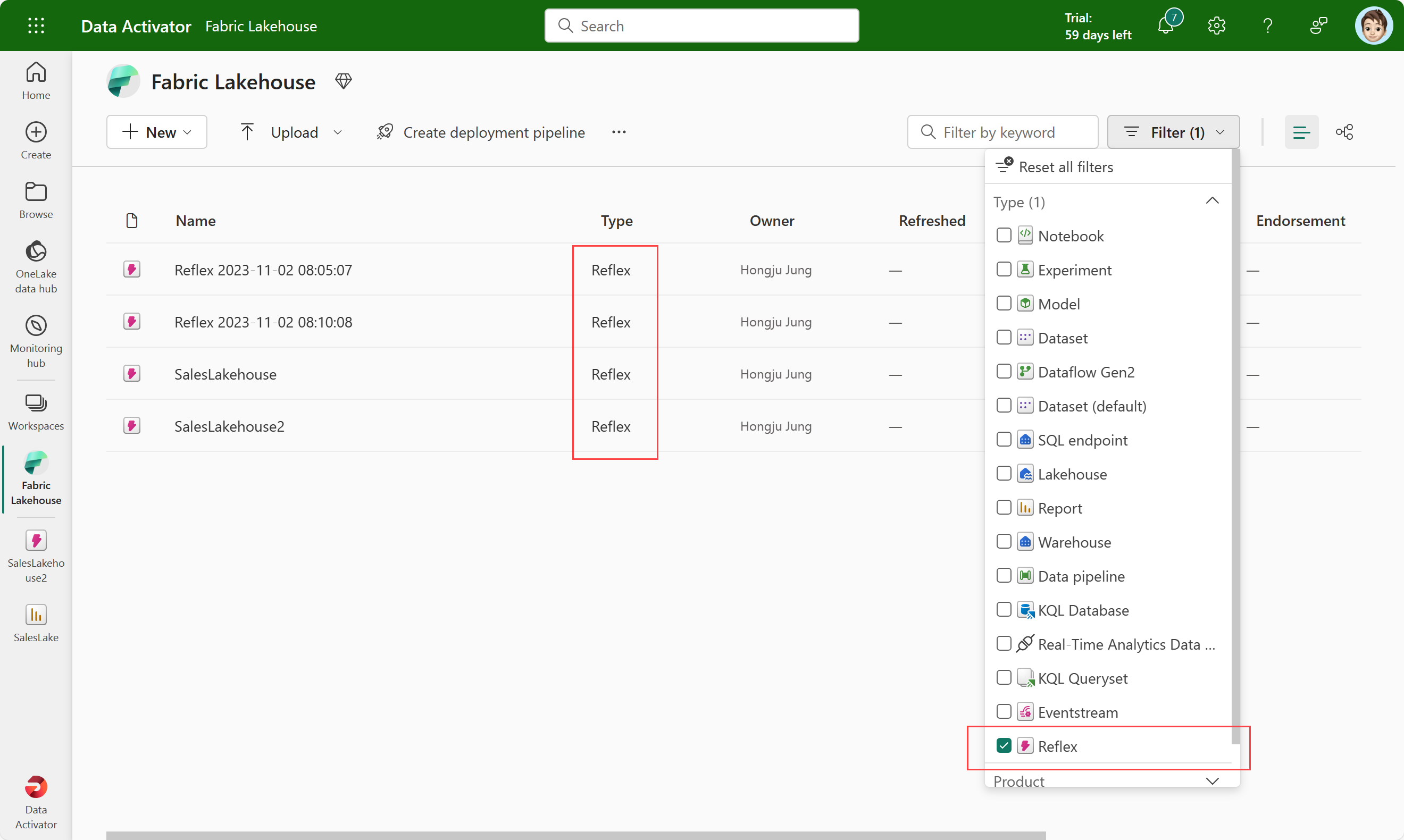Toggle the Filter (1) dropdown
This screenshot has width=1404, height=840.
tap(1173, 132)
